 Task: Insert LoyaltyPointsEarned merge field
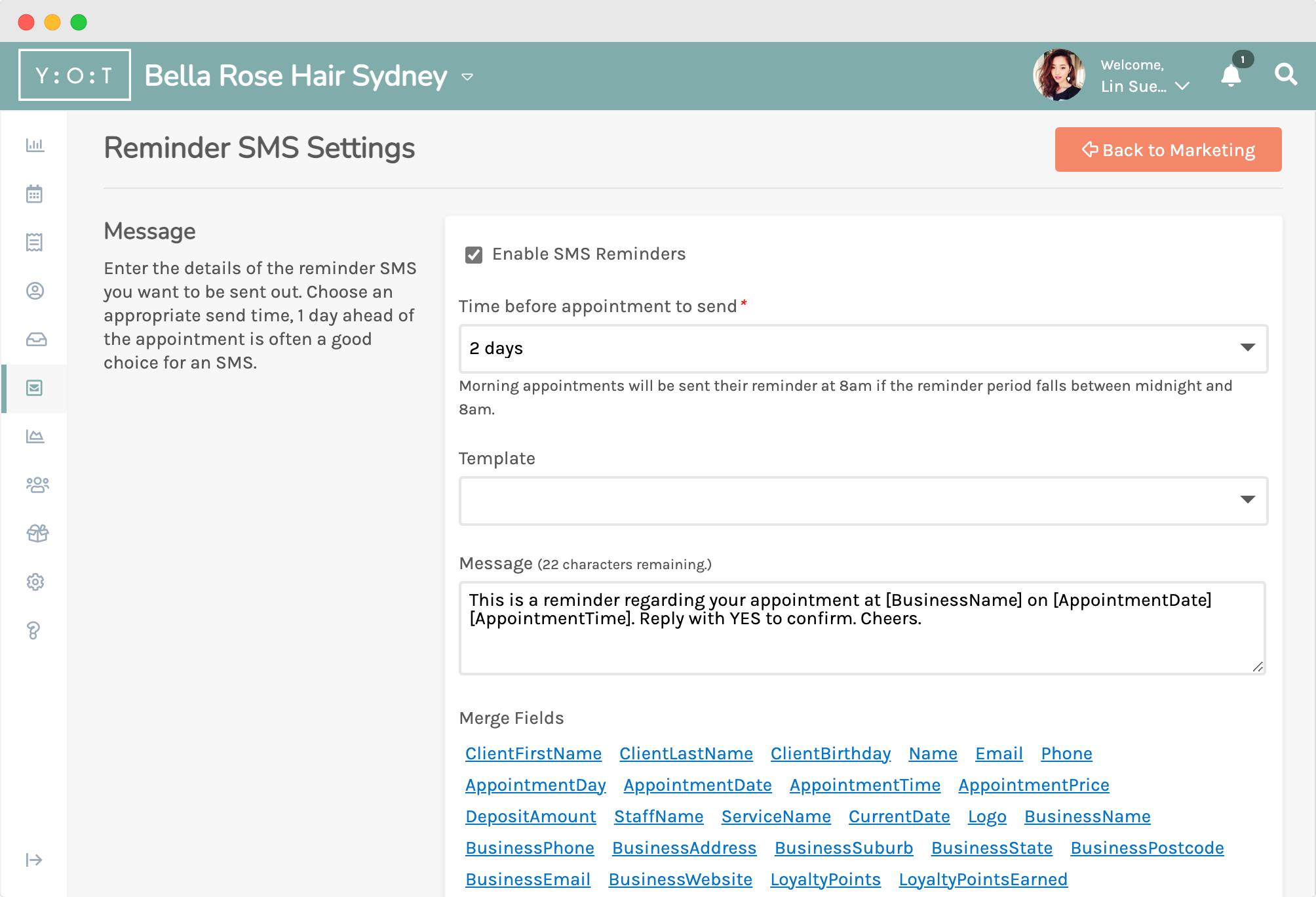click(x=983, y=879)
